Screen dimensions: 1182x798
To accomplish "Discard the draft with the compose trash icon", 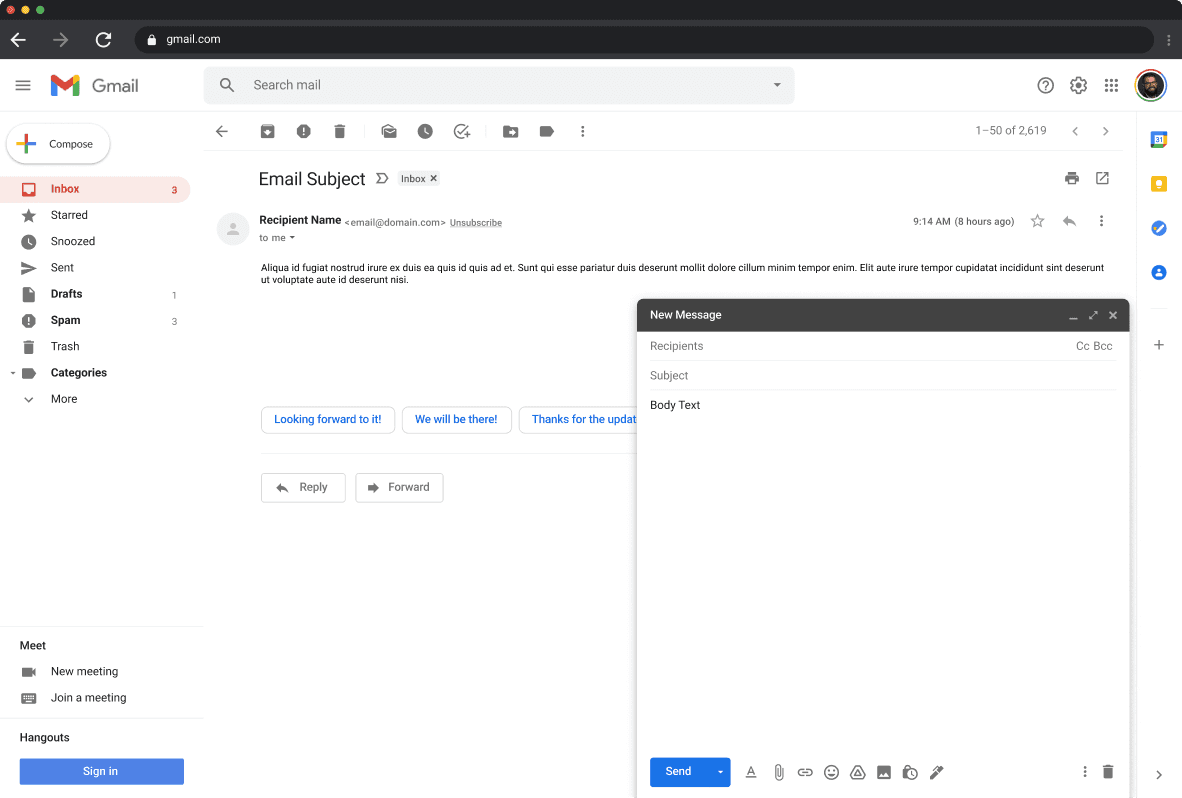I will pos(1108,772).
